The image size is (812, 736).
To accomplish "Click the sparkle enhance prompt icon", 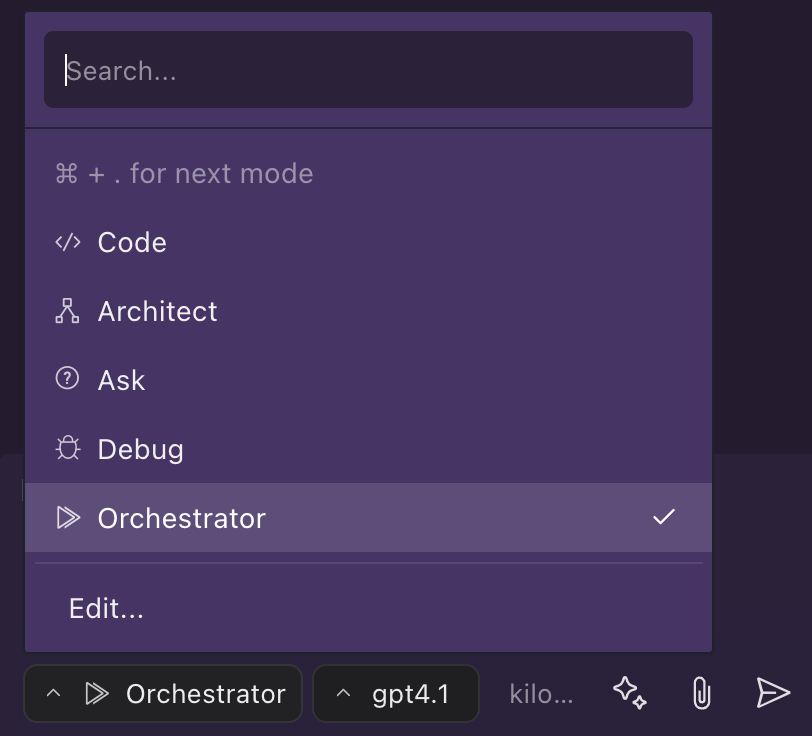I will pos(630,693).
